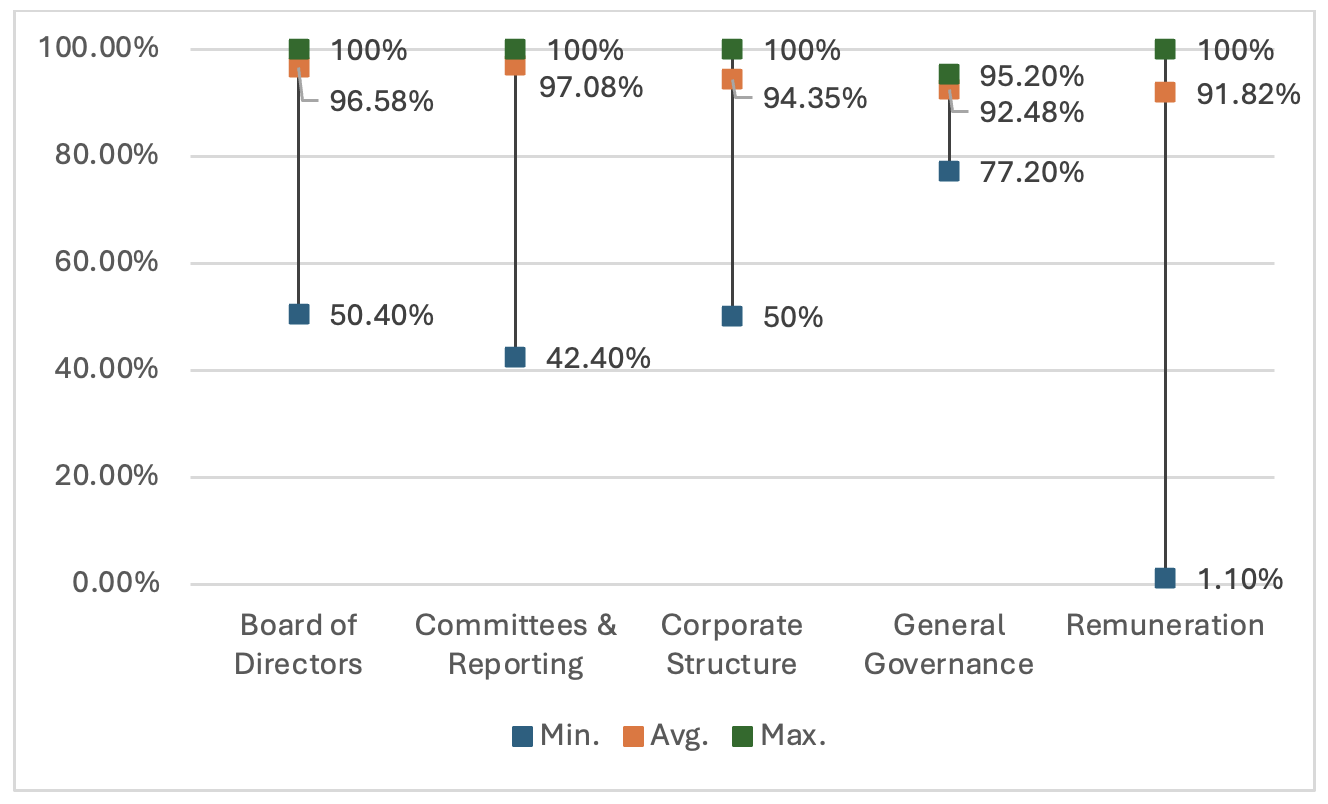This screenshot has width=1328, height=804.
Task: Click the Avg. legend orange swatch
Action: click(x=632, y=737)
